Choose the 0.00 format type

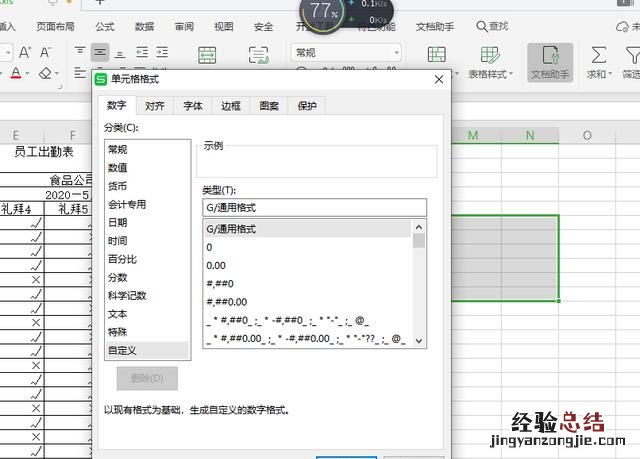pyautogui.click(x=215, y=265)
